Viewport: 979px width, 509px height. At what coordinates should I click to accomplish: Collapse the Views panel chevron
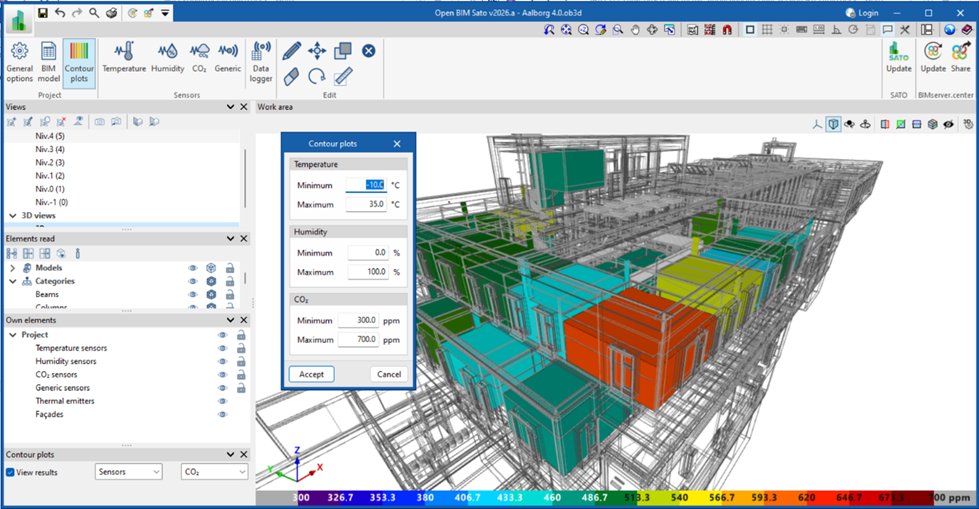coord(230,107)
